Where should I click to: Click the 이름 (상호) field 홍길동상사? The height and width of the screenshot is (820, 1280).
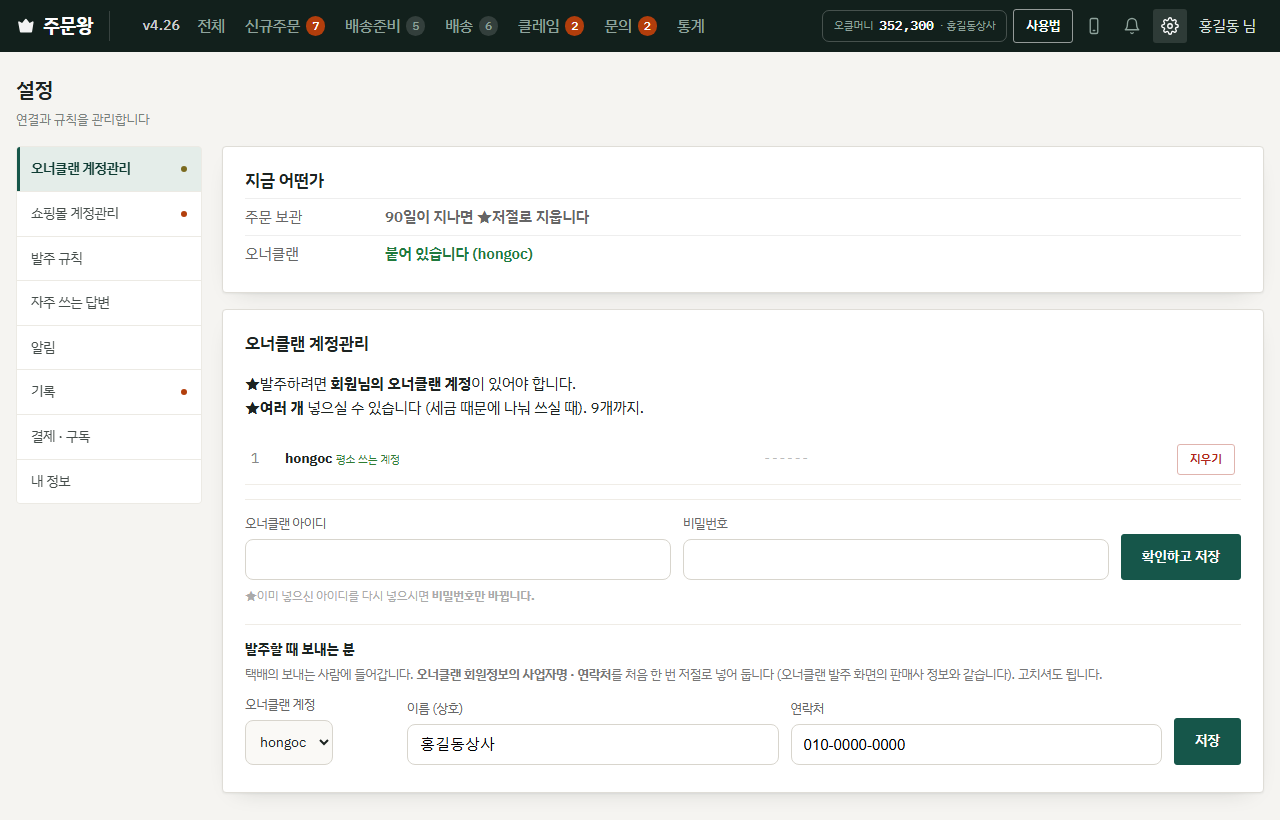coord(593,745)
